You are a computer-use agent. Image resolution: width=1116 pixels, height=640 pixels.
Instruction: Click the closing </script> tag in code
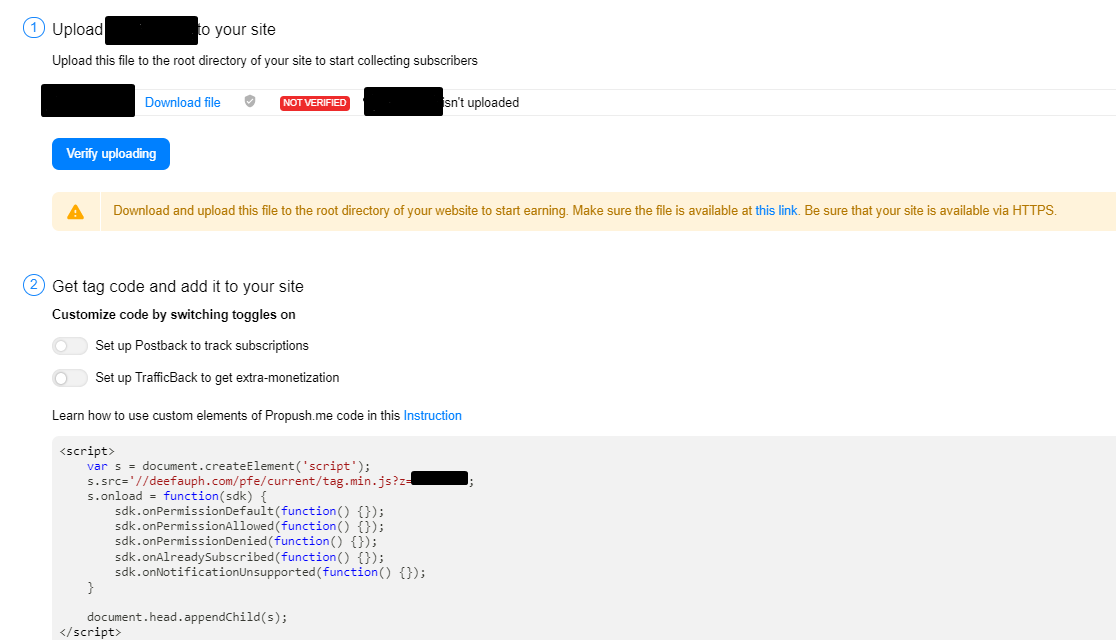(x=91, y=632)
